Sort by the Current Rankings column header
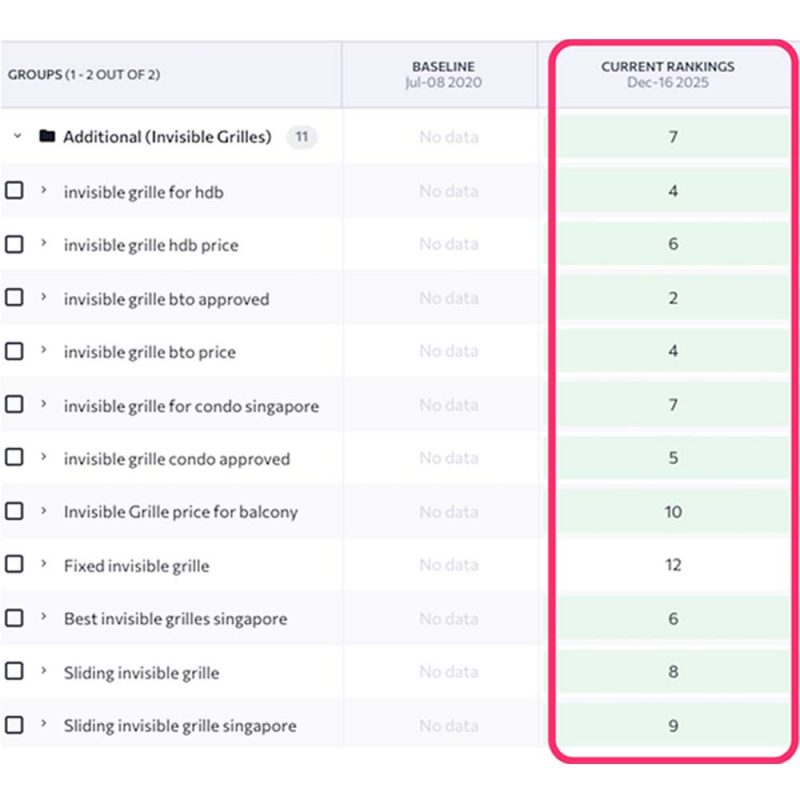Screen dimensions: 800x800 (x=667, y=74)
